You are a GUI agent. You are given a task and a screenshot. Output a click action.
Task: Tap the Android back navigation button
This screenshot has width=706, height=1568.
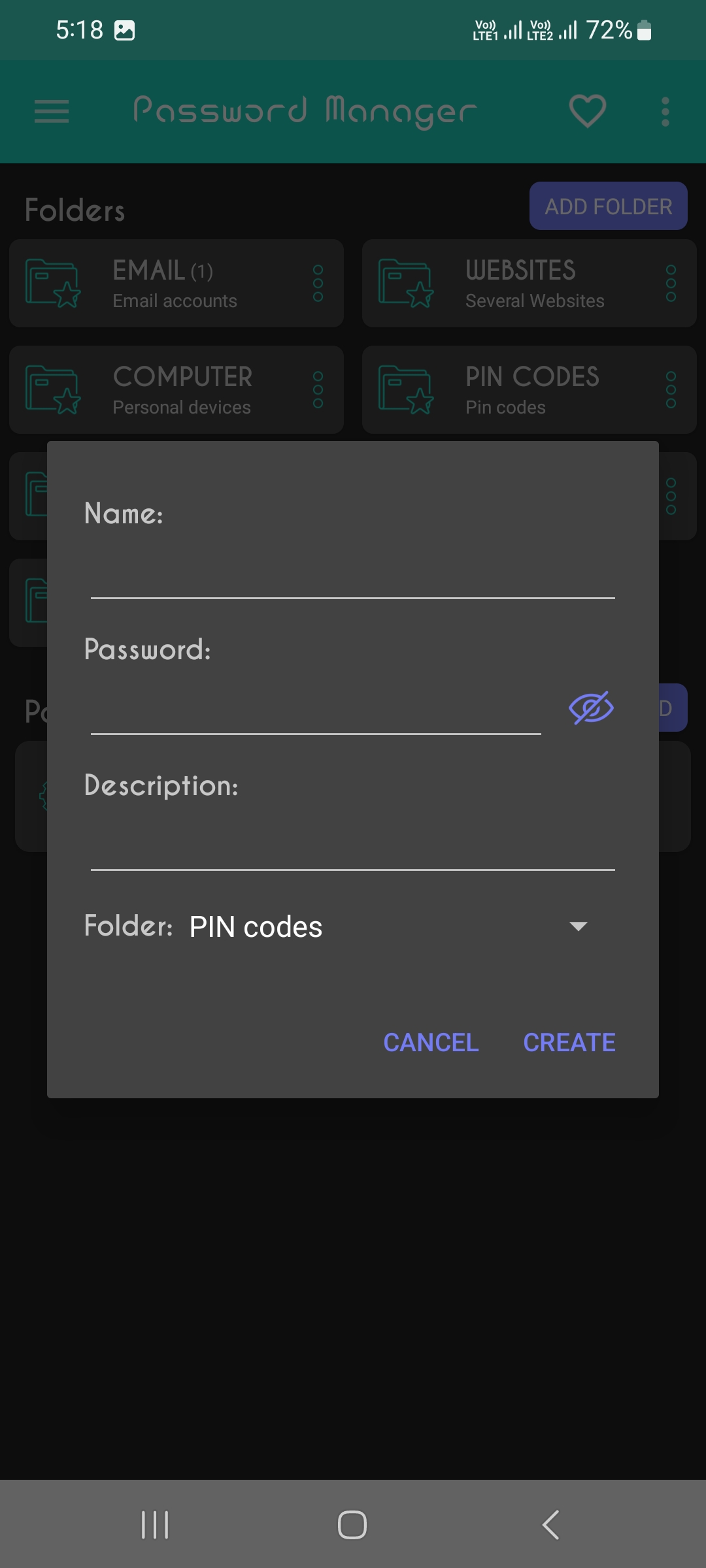tap(550, 1525)
